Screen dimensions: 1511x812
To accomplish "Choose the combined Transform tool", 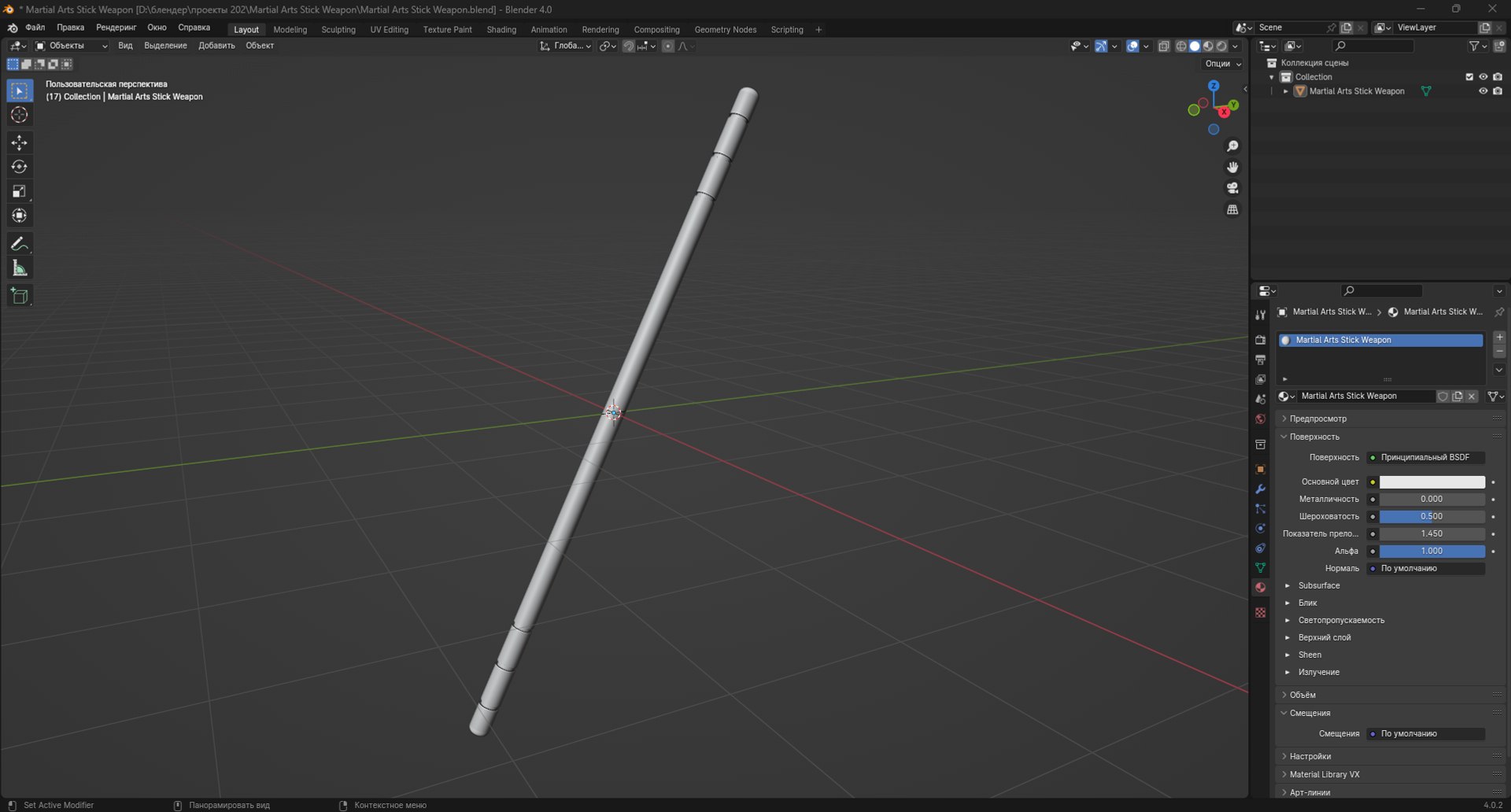I will pos(20,216).
